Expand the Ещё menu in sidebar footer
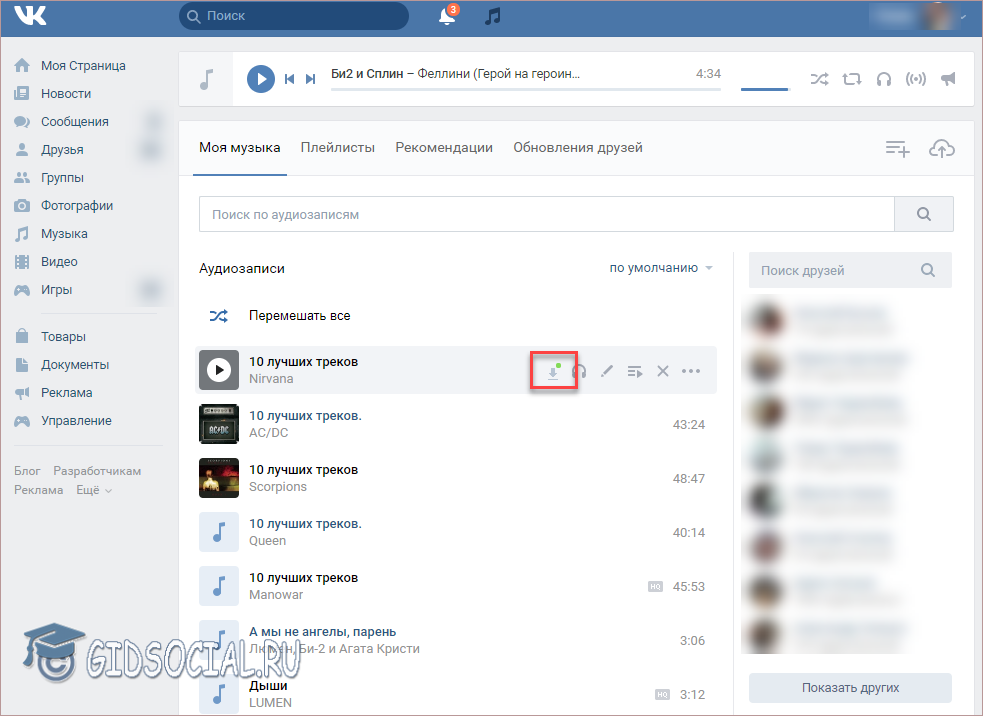 click(94, 490)
